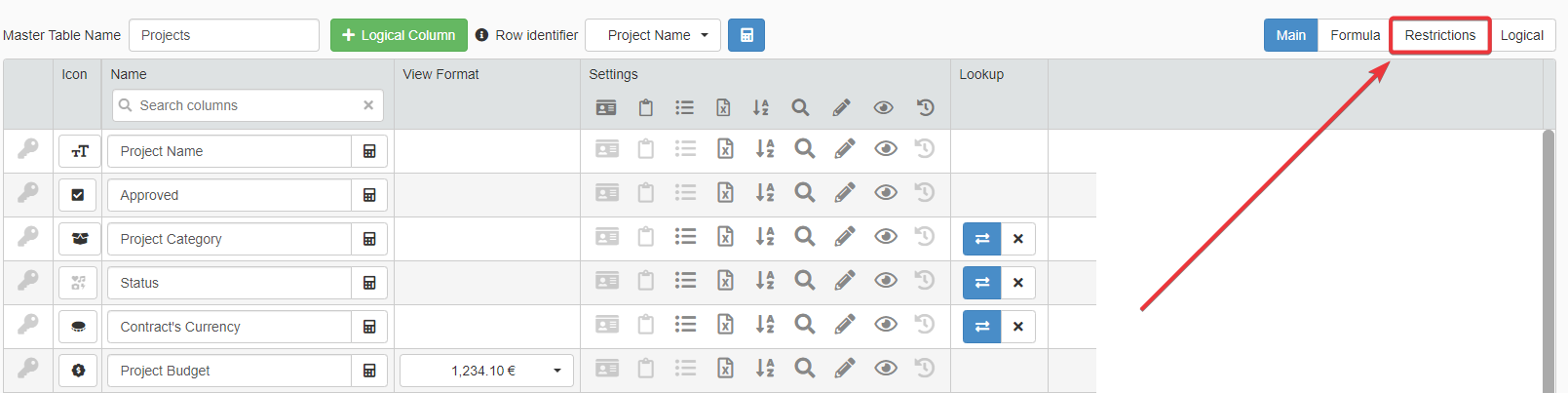Viewport: 1568px width, 393px height.
Task: Toggle the eye visibility for Approved row
Action: pyautogui.click(x=885, y=193)
